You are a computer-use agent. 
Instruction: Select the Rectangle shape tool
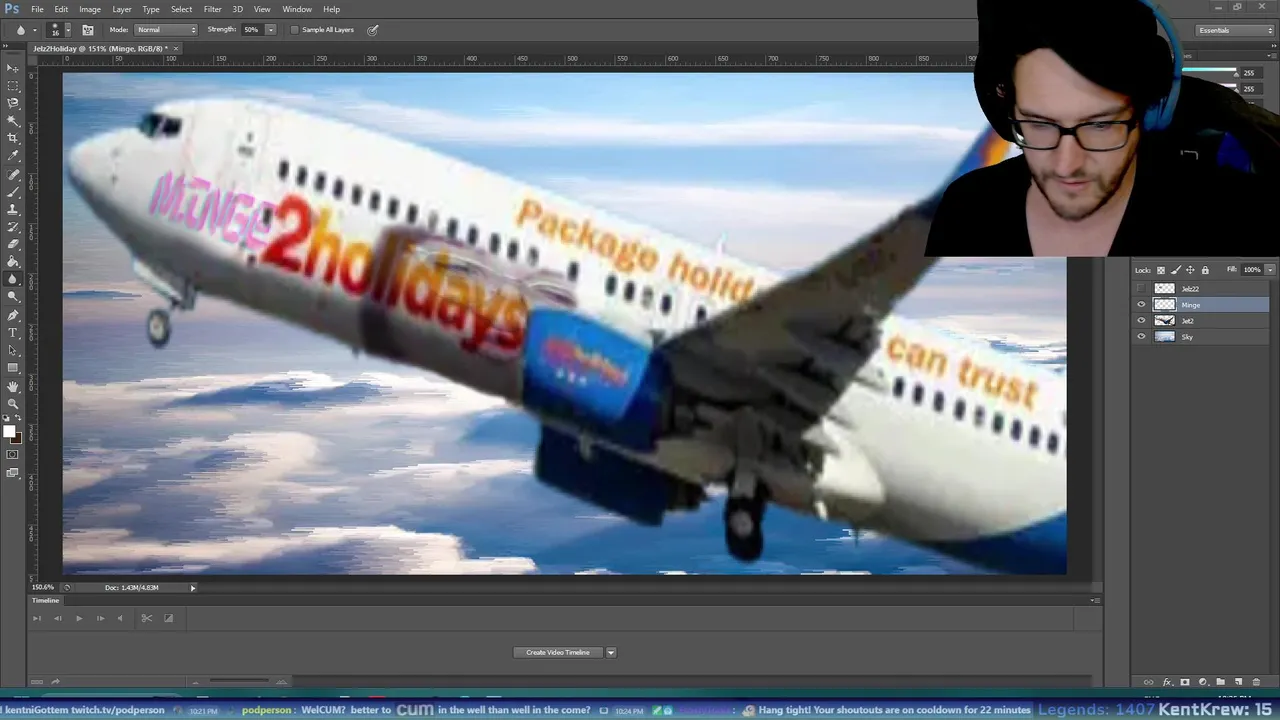tap(13, 368)
